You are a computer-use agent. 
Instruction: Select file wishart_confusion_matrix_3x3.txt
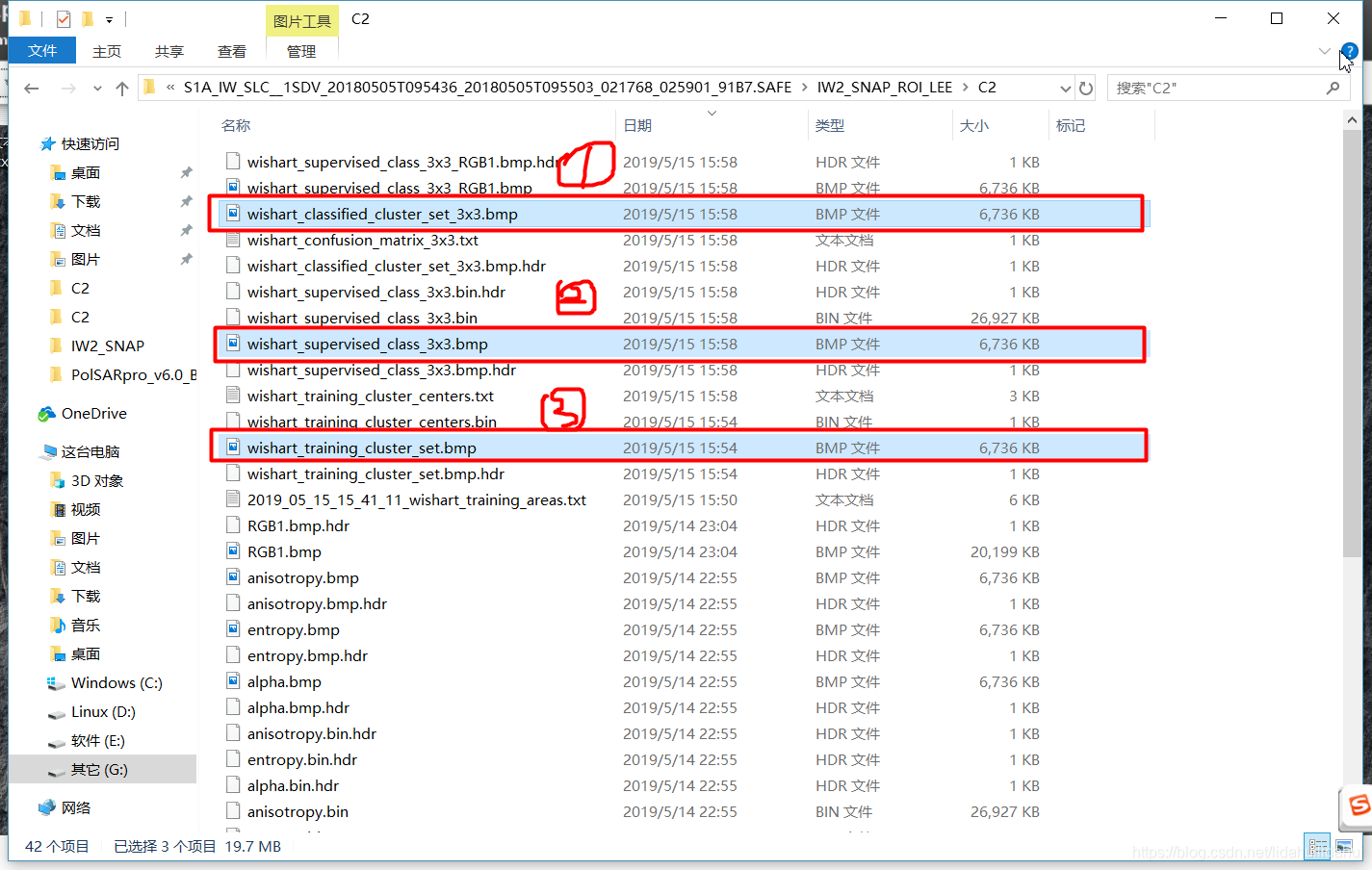pyautogui.click(x=363, y=240)
